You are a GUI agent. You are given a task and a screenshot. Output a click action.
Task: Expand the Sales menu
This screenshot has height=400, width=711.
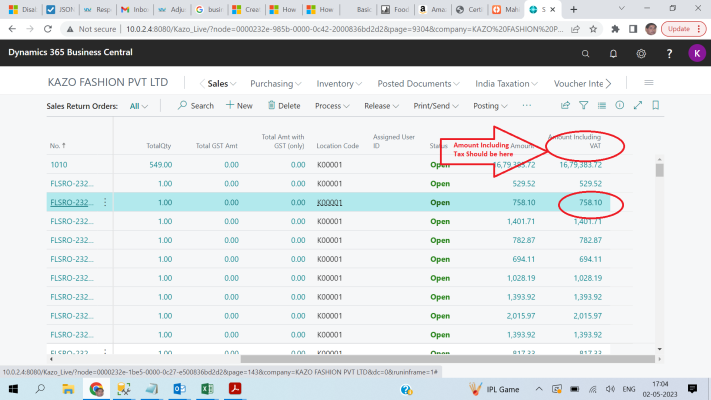click(x=222, y=83)
